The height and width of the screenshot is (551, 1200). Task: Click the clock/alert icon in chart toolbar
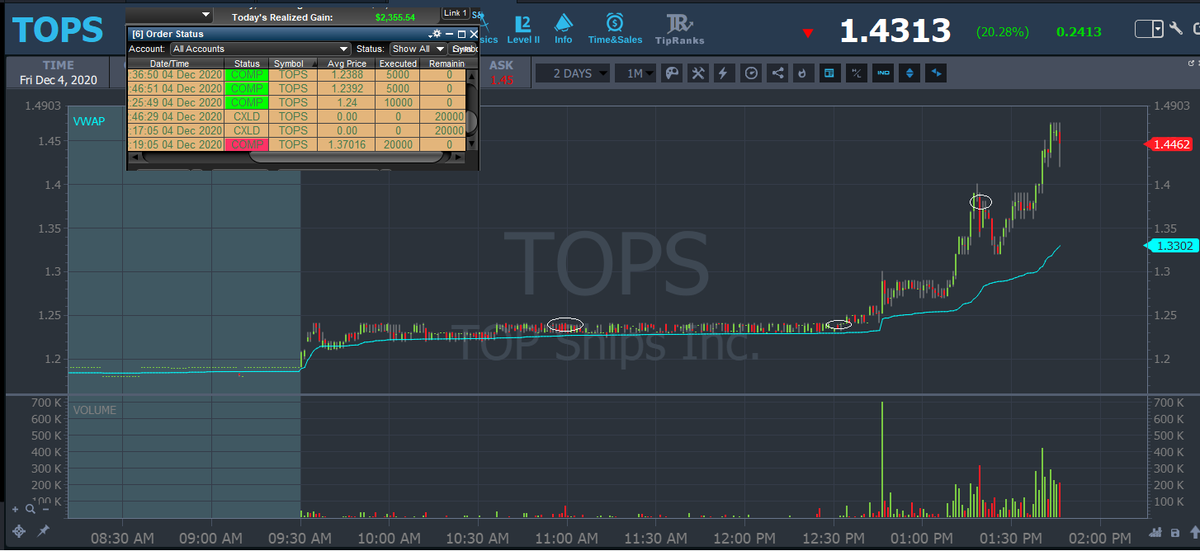pos(751,73)
